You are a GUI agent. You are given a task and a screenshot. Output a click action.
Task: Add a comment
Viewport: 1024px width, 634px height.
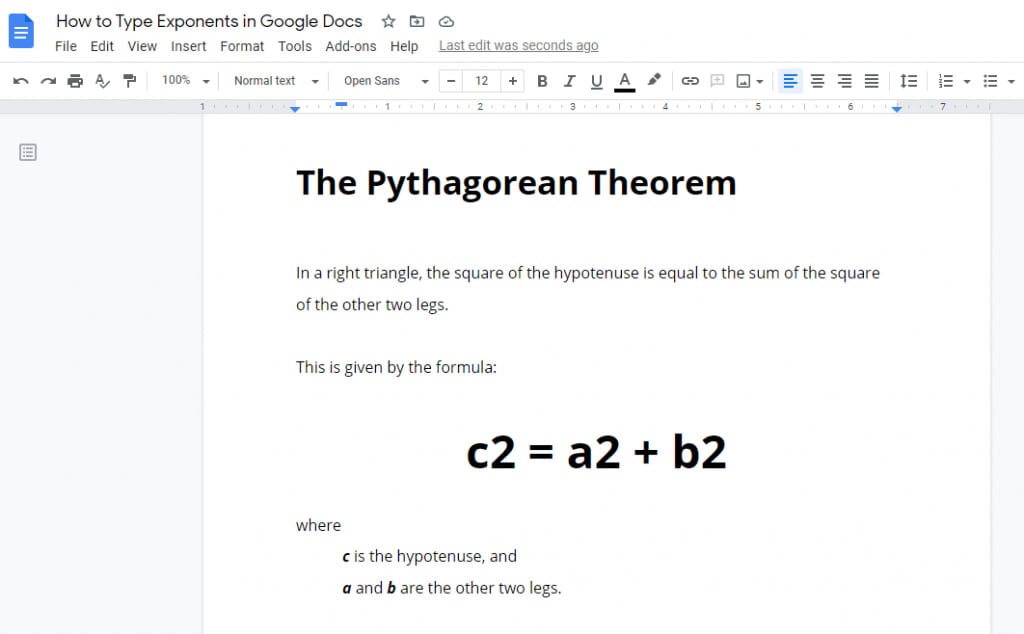point(717,81)
